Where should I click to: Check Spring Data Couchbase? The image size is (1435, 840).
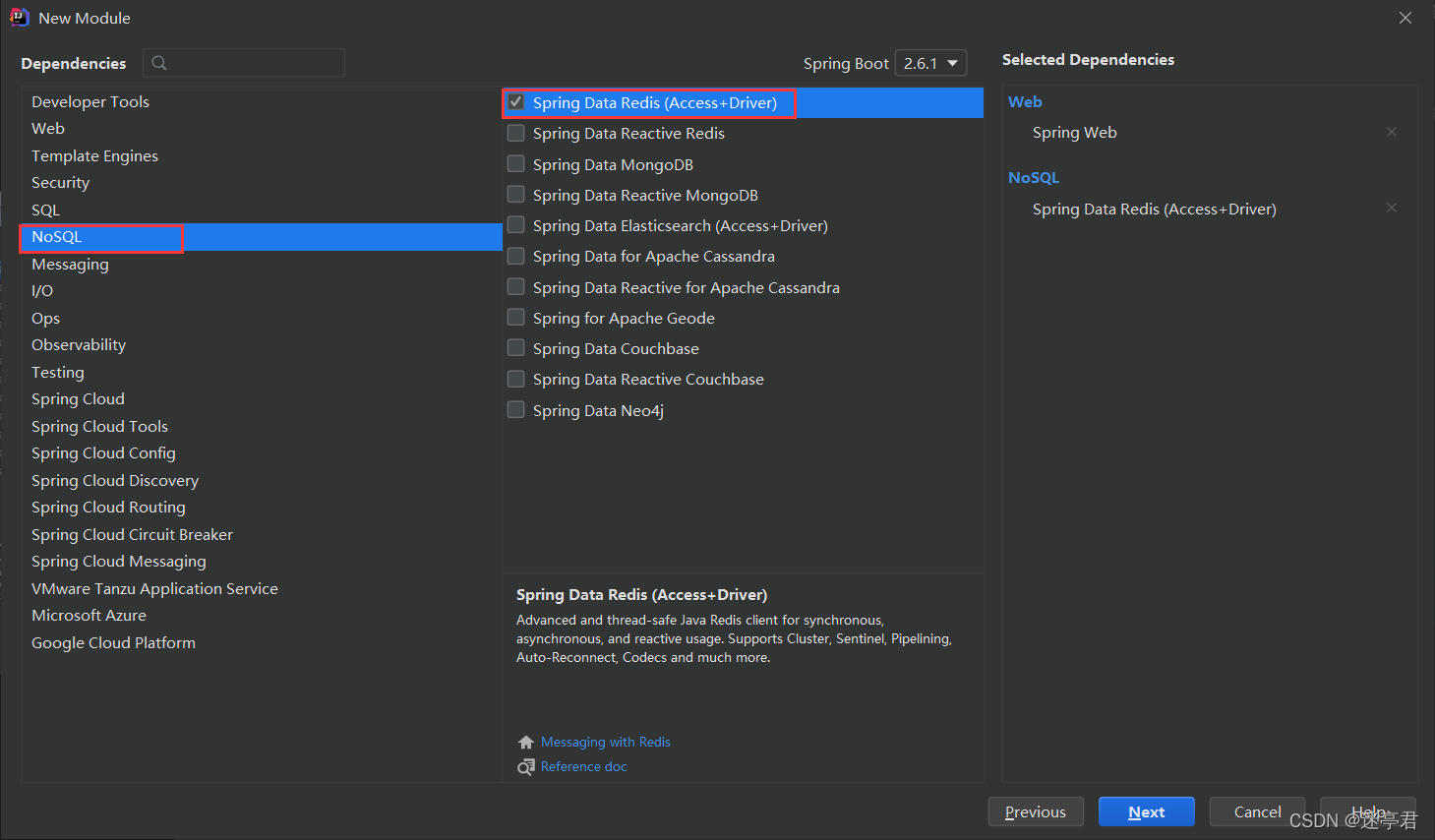coord(516,348)
